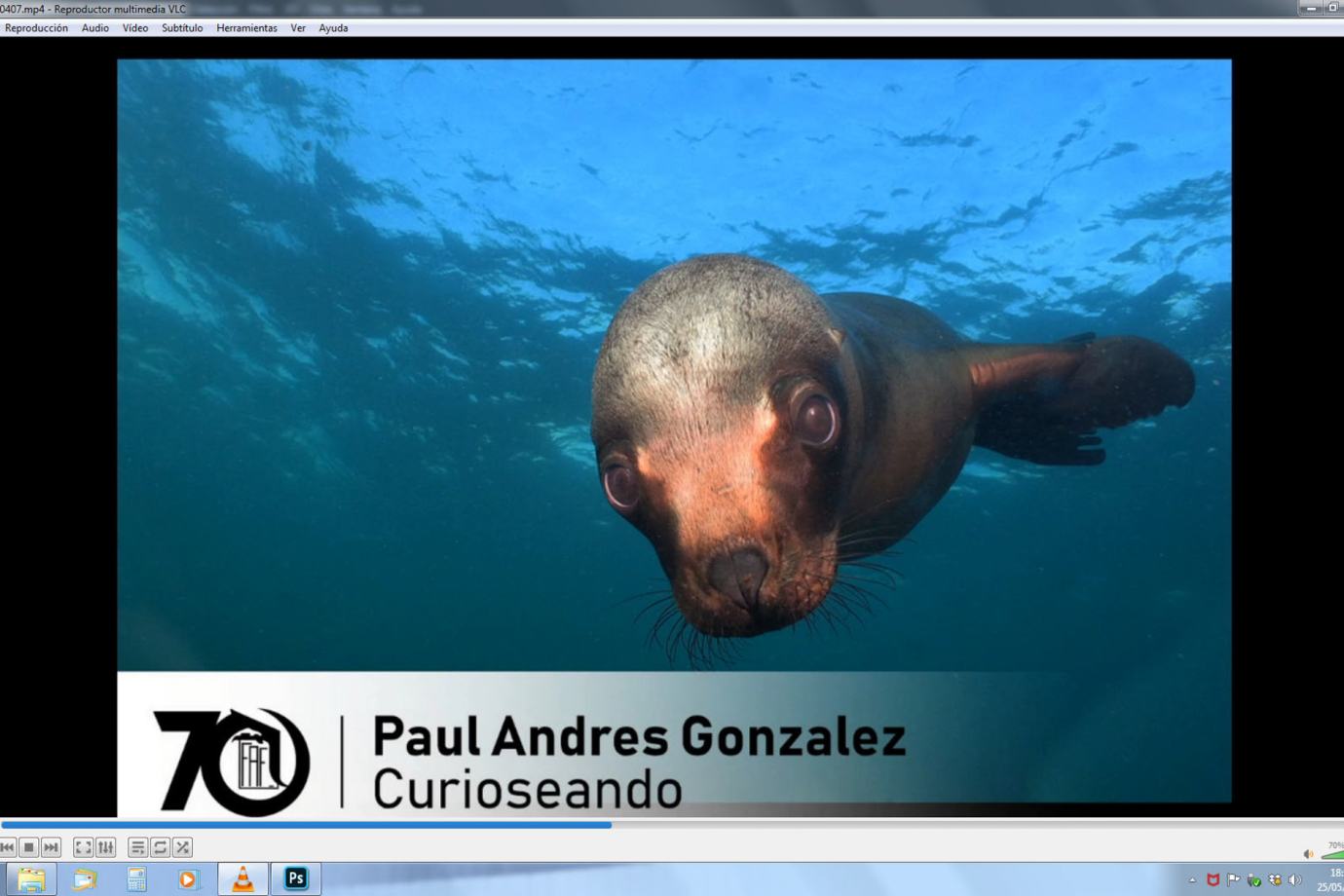Screen dimensions: 1344x896
Task: Toggle random shuffle playback
Action: click(x=182, y=847)
